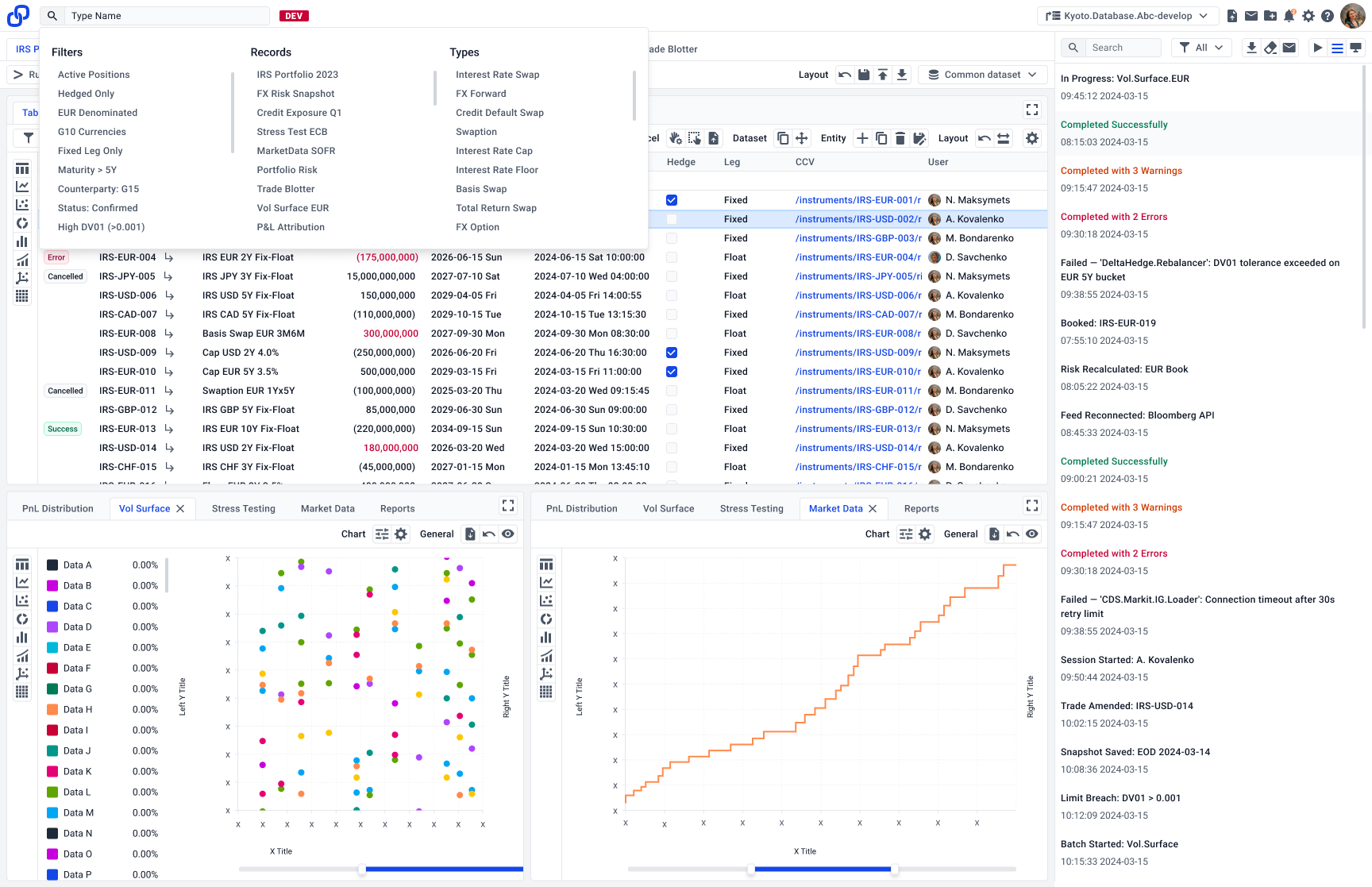This screenshot has width=1372, height=887.
Task: Click the Type Name search field
Action: pyautogui.click(x=168, y=16)
